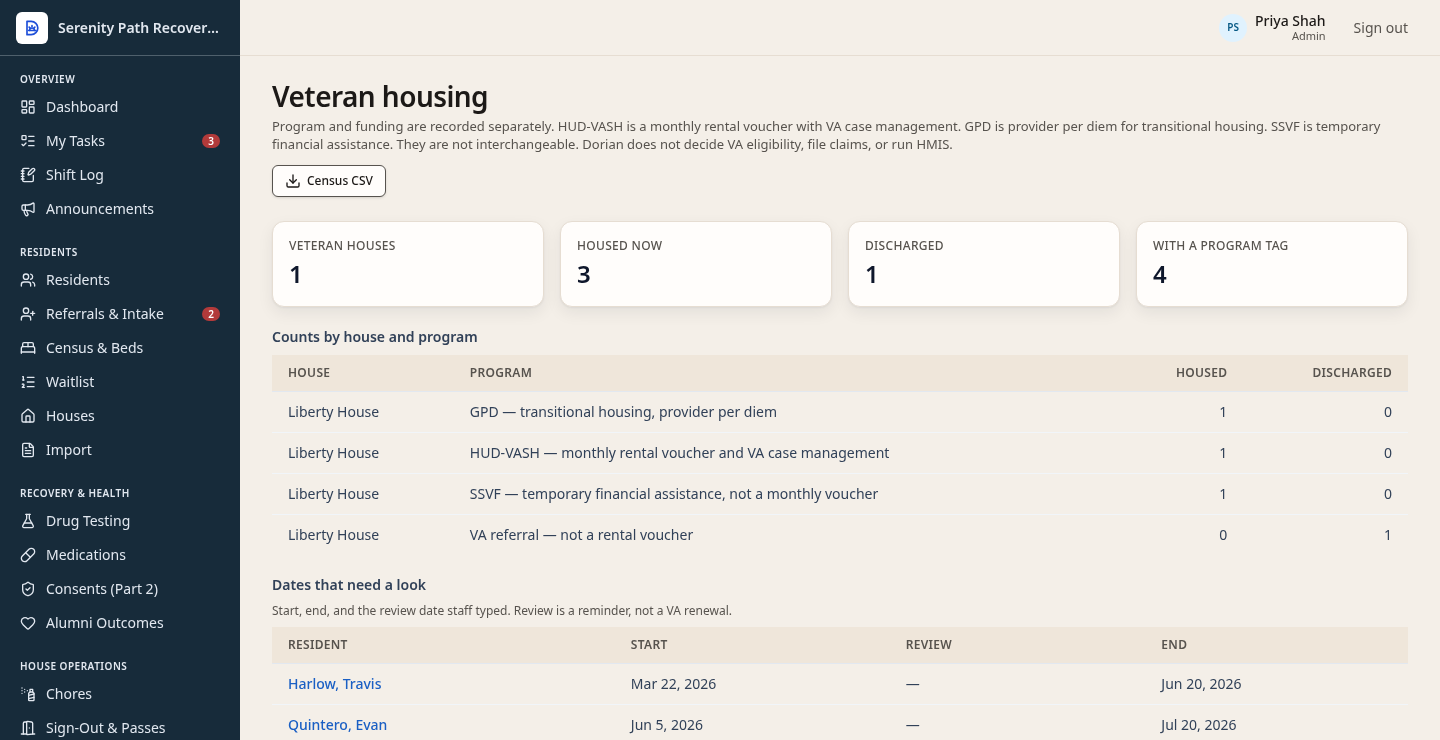Download the Census CSV
This screenshot has height=740, width=1440.
click(329, 181)
